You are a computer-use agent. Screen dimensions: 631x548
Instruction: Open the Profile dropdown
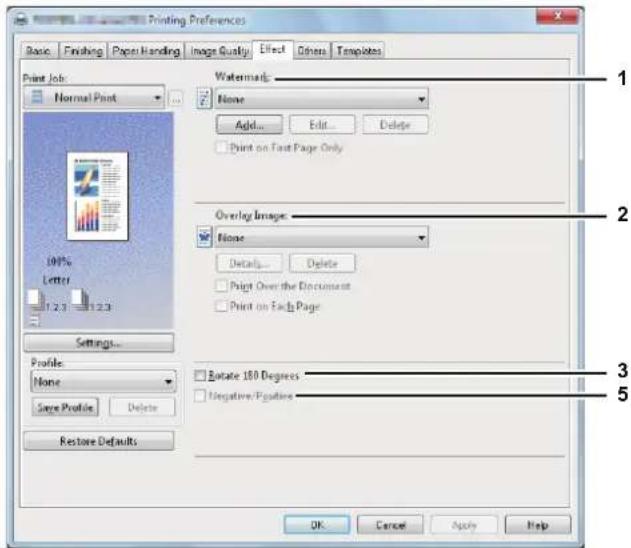(103, 381)
